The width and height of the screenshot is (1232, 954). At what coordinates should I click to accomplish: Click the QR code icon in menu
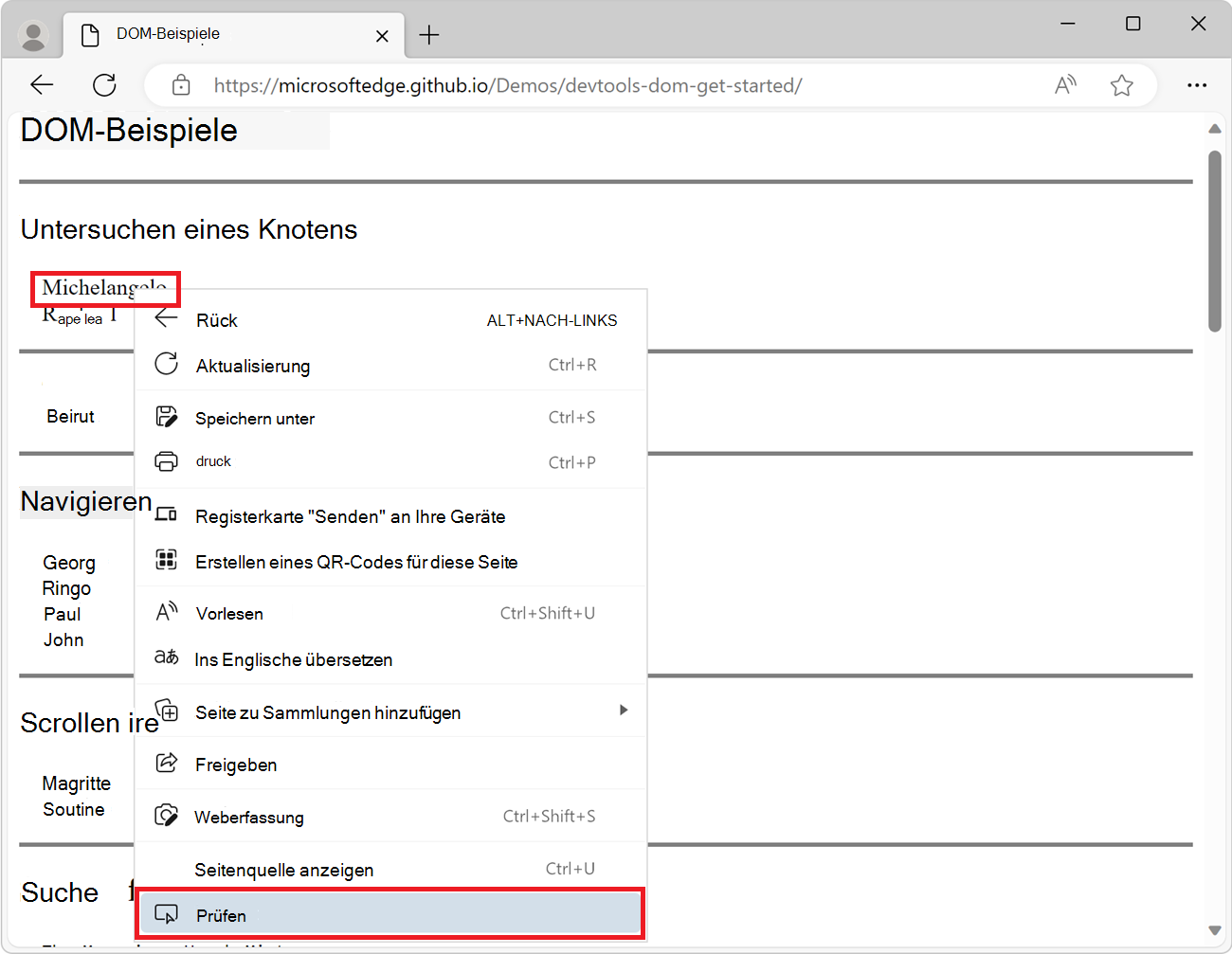point(167,560)
